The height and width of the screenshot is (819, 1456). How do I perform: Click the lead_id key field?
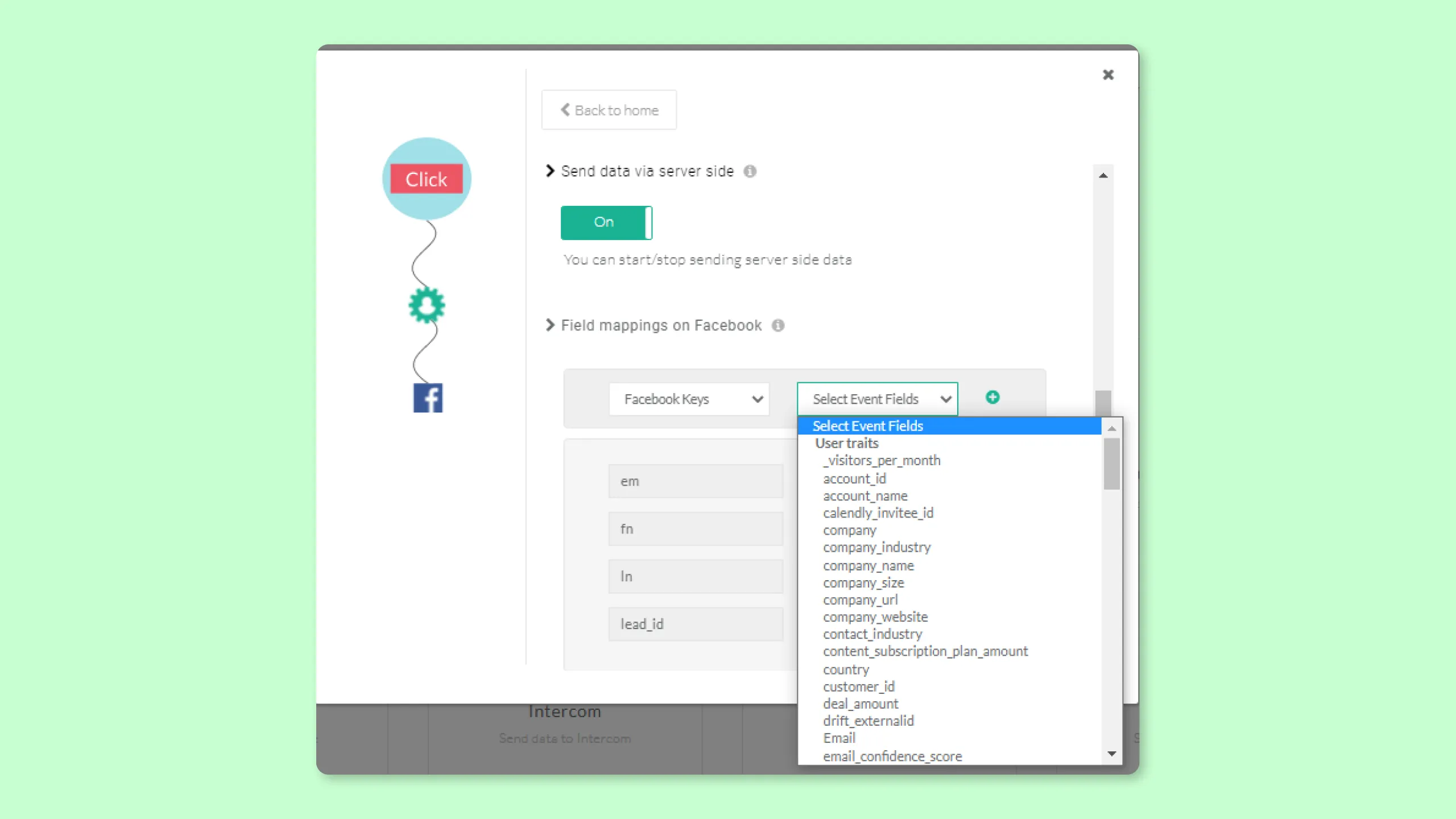[696, 624]
